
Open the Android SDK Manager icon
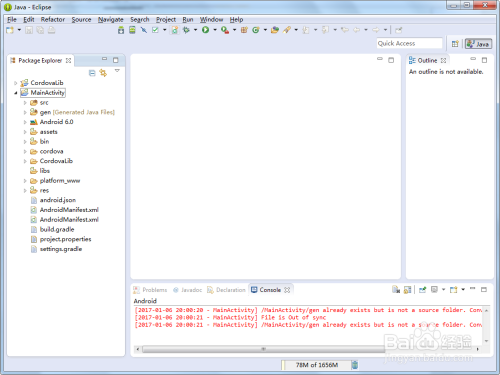pos(121,30)
